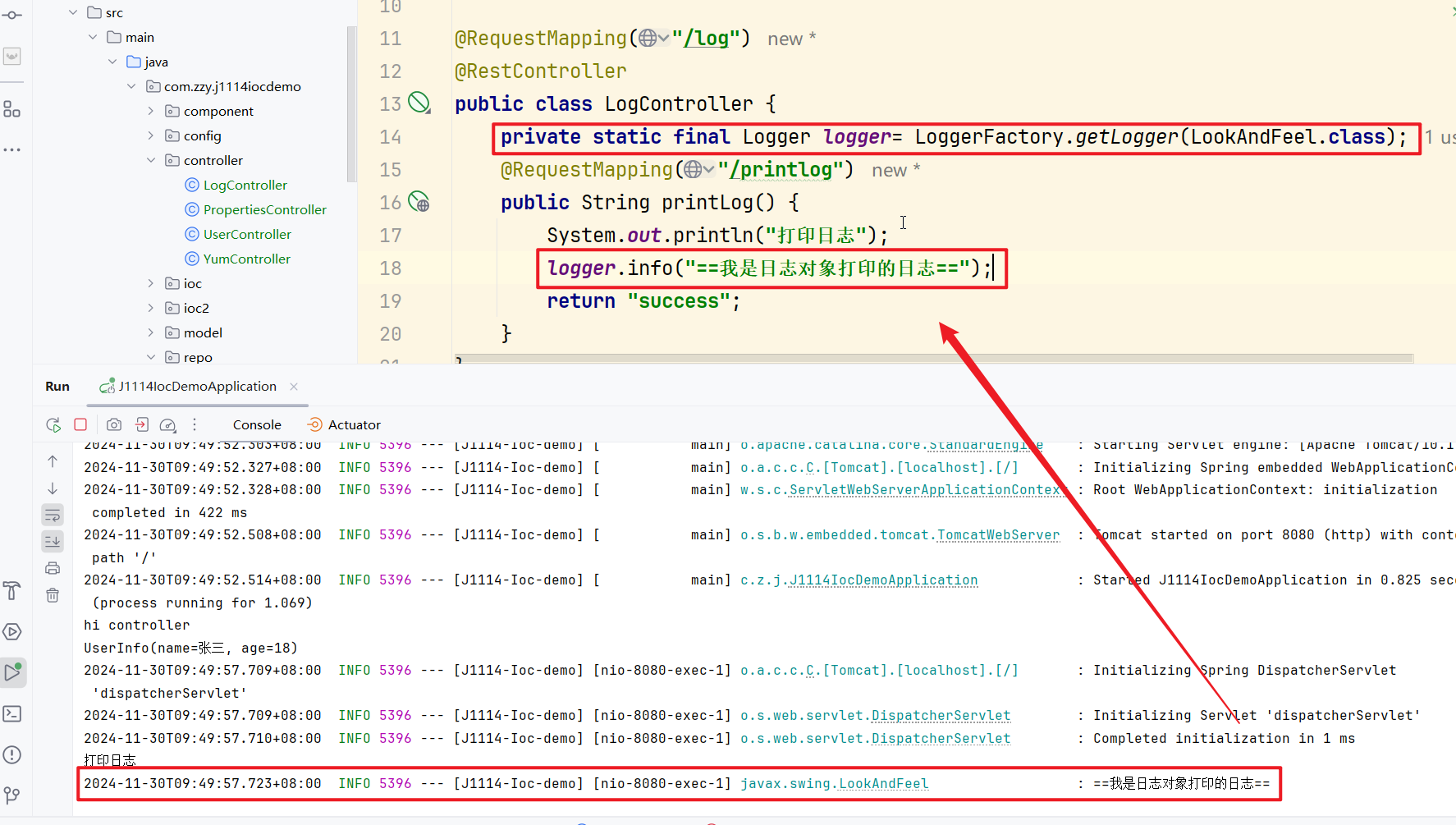Open the Problems tool window
Screen dimensions: 1456x825
pos(12,754)
